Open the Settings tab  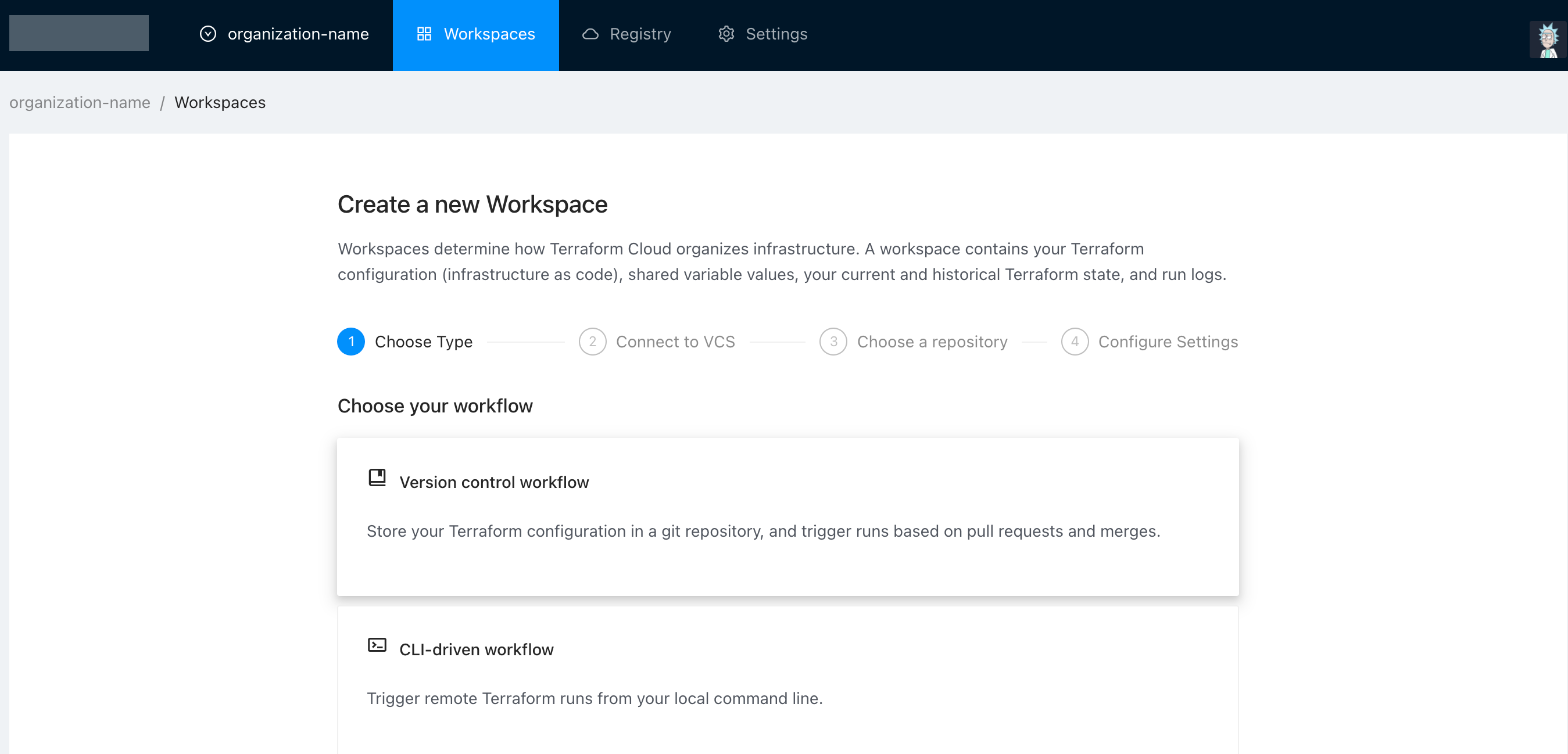click(x=762, y=35)
